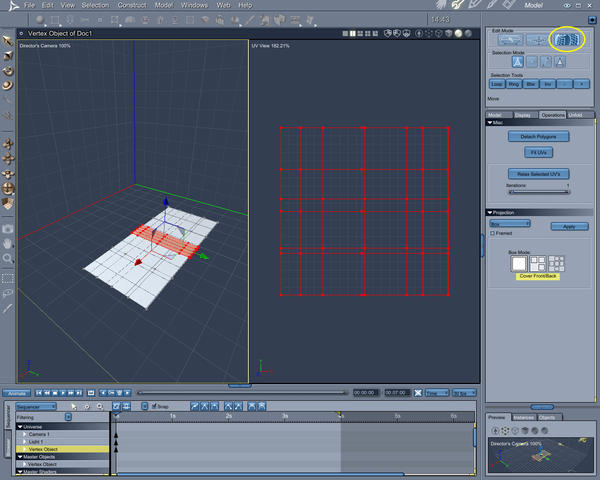Click the sequencer zoom magnifier icon
This screenshot has height=480, width=600.
click(x=100, y=406)
